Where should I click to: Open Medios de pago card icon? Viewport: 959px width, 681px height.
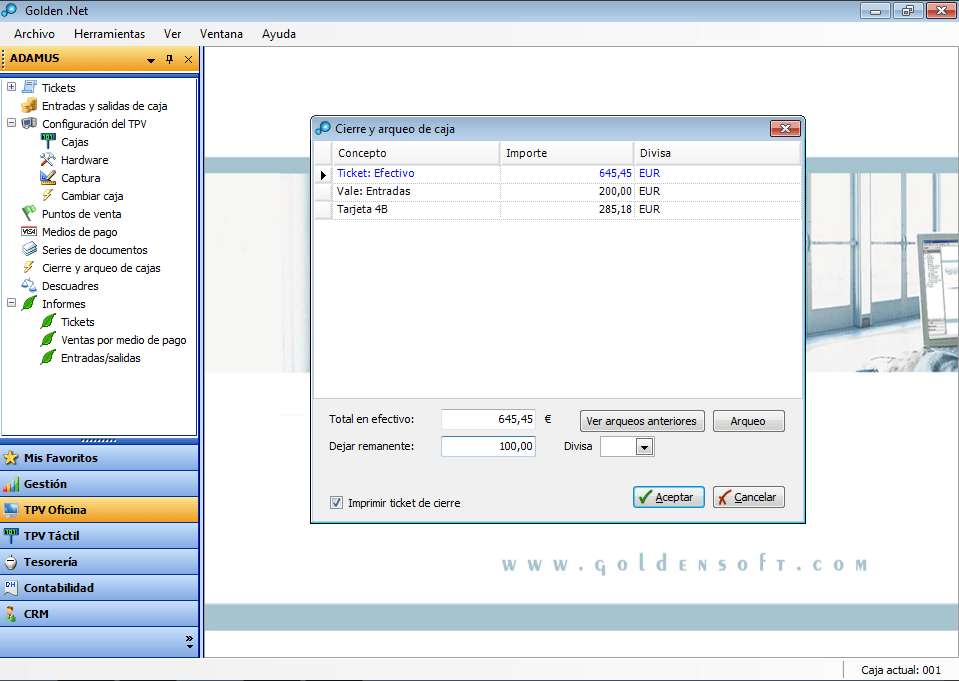tap(29, 232)
